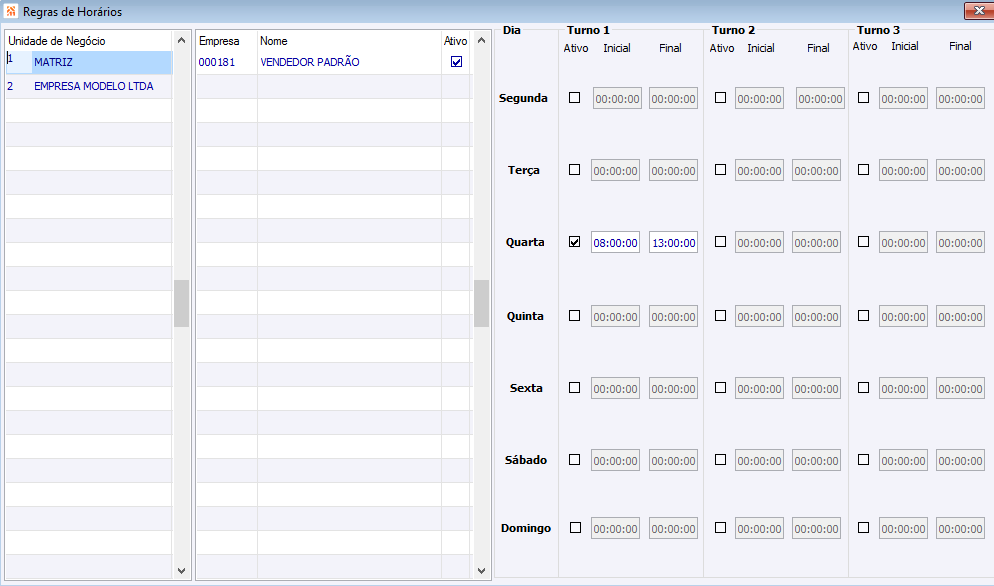Enable Turno 1 for Quinta
Screen dimensions: 994x586
(x=574, y=316)
